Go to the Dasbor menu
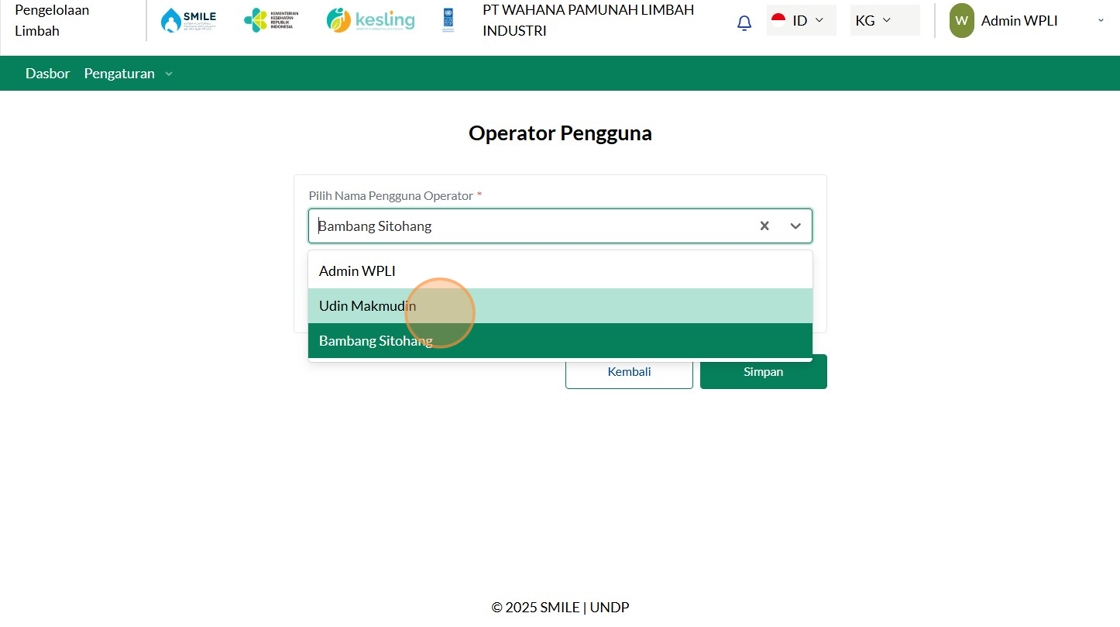The height and width of the screenshot is (627, 1120). tap(47, 74)
